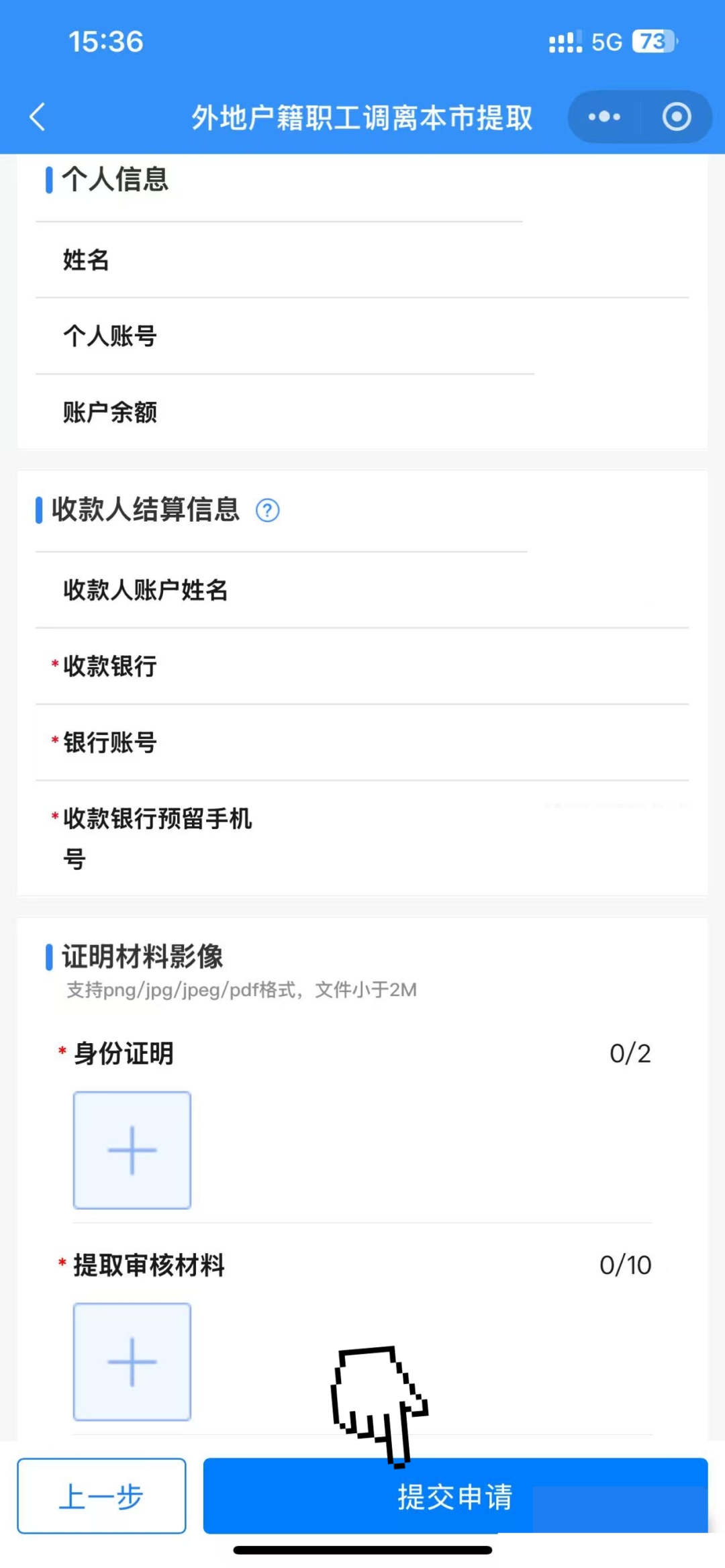Tap the 5G signal indicator
Image resolution: width=725 pixels, height=1568 pixels.
[606, 42]
